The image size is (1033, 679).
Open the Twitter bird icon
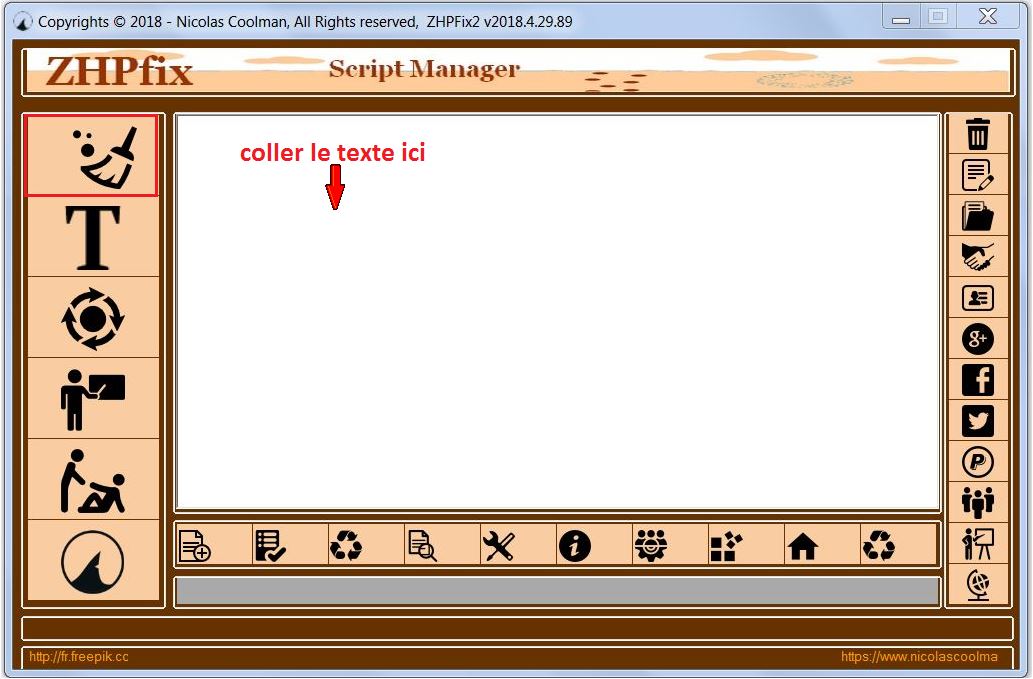point(978,421)
